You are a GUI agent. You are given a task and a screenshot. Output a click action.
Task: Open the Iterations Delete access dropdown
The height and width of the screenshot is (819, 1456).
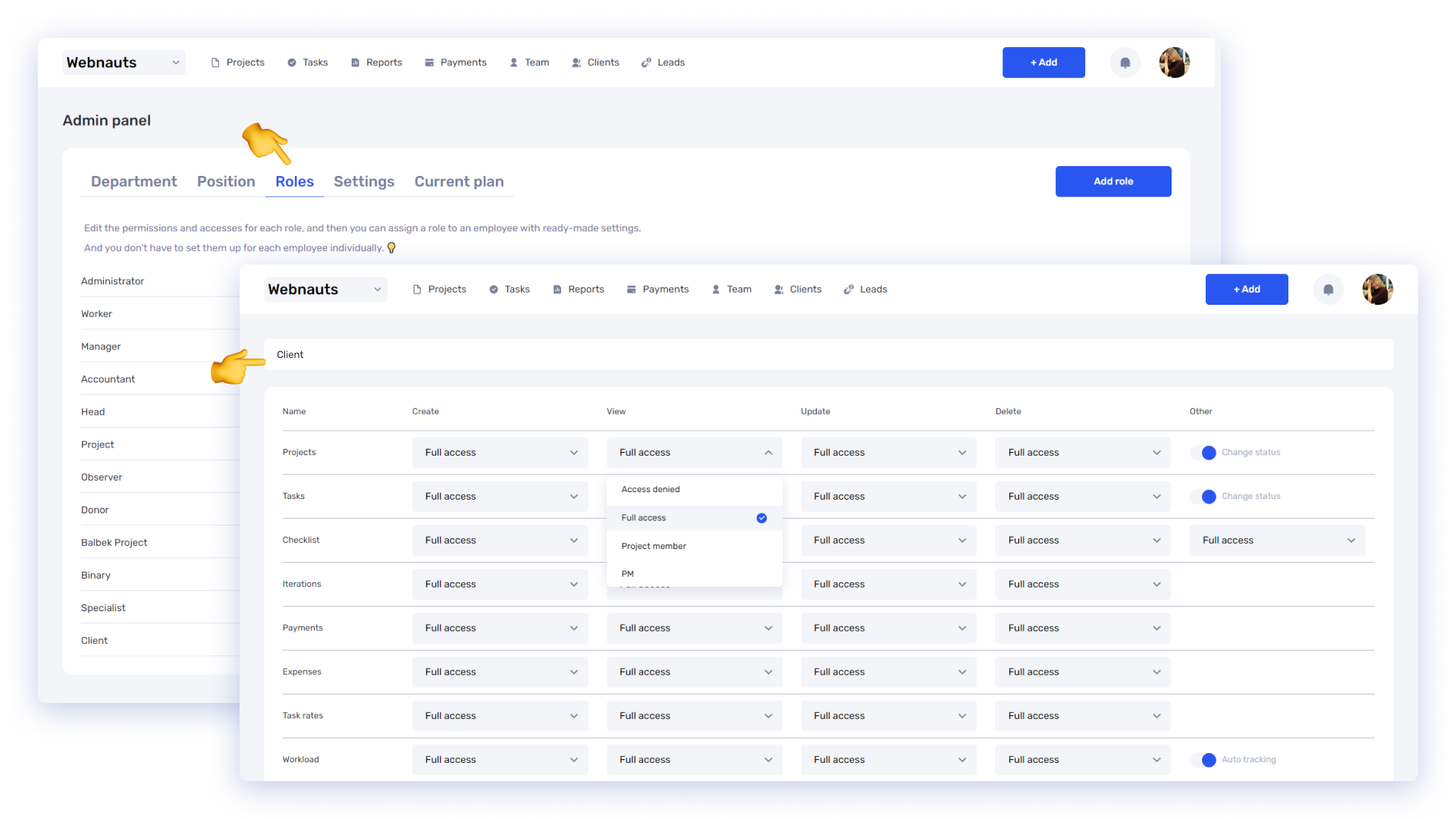click(1083, 584)
